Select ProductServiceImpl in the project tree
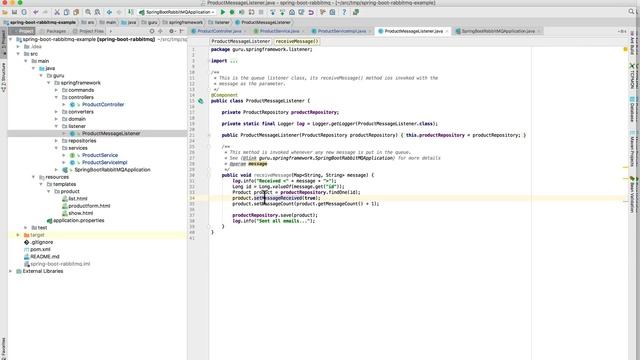640x360 pixels. (104, 162)
